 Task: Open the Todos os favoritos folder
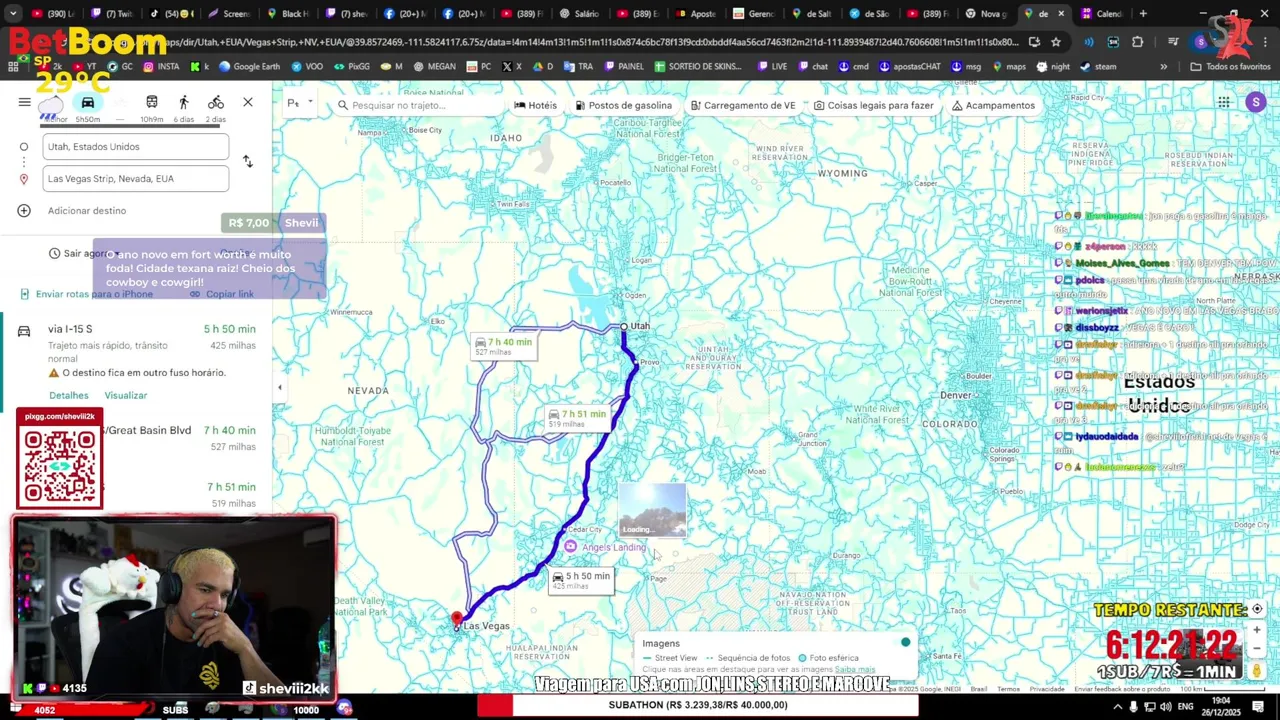[1230, 67]
